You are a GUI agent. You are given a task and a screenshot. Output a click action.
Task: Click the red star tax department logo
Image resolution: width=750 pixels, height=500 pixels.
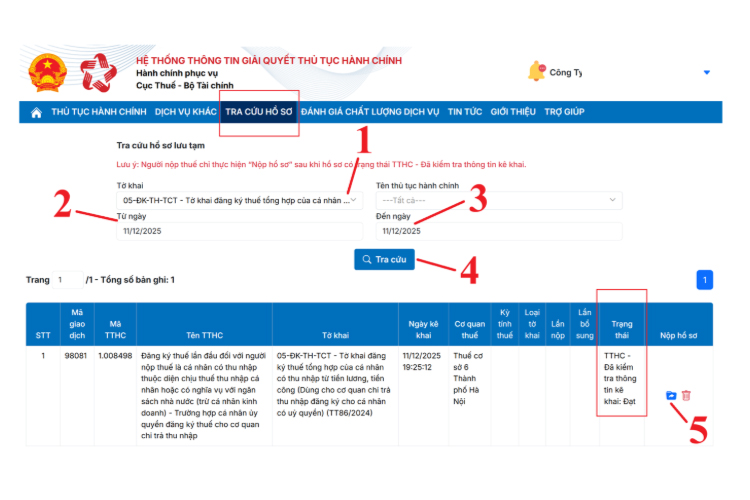[99, 73]
